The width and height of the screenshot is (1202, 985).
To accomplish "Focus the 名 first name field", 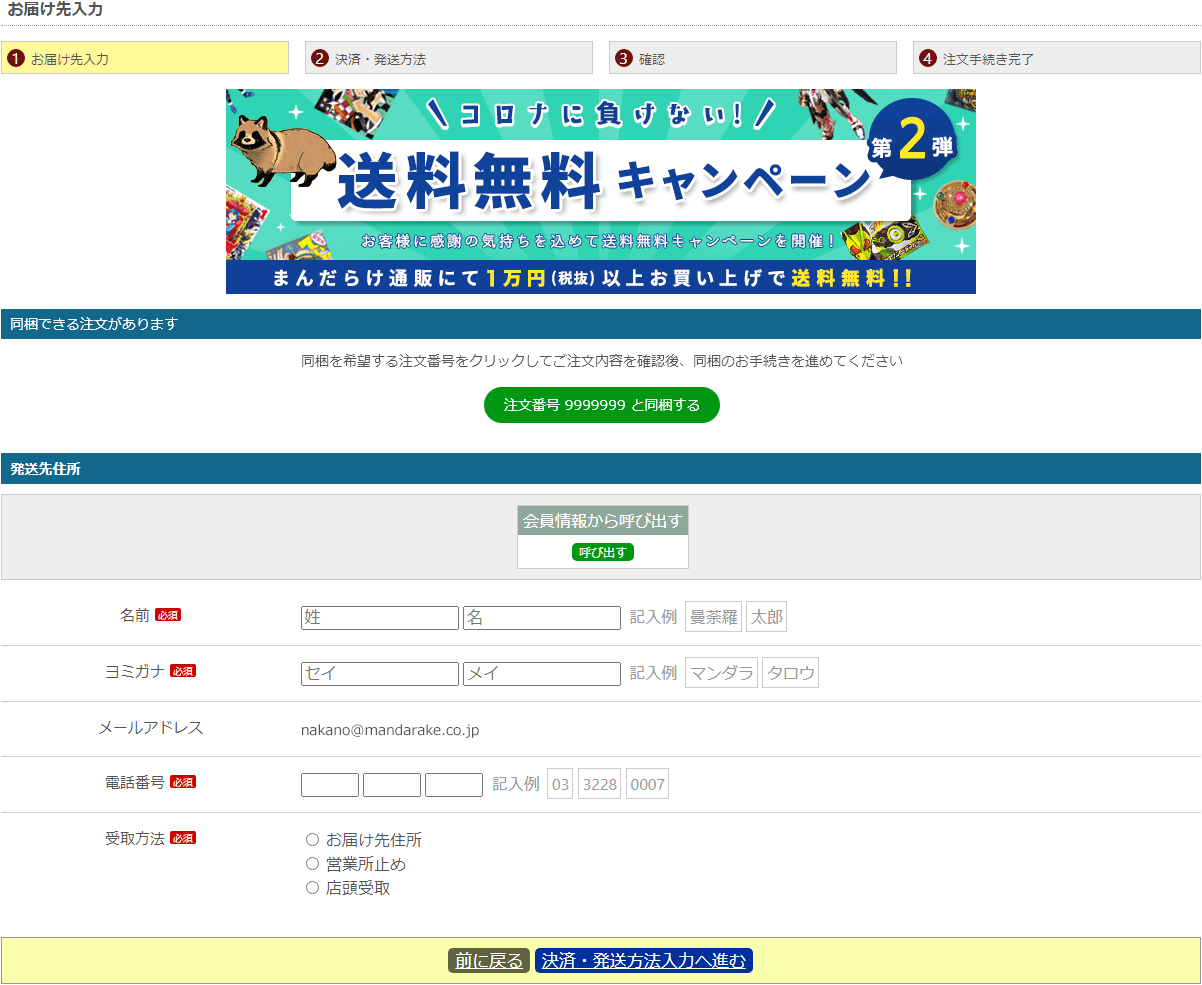I will [541, 618].
